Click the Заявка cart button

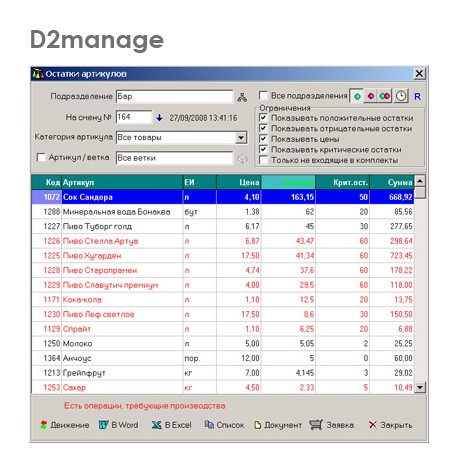point(332,425)
